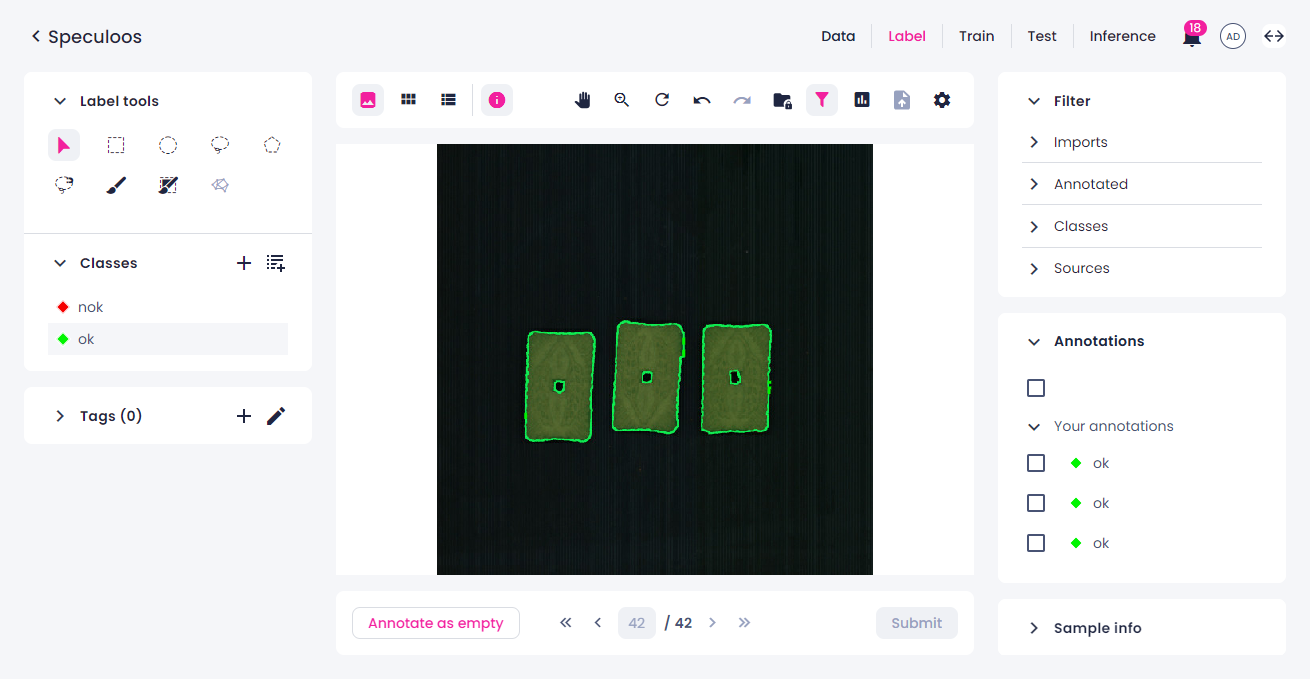
Task: Open labeling settings gear
Action: (x=942, y=100)
